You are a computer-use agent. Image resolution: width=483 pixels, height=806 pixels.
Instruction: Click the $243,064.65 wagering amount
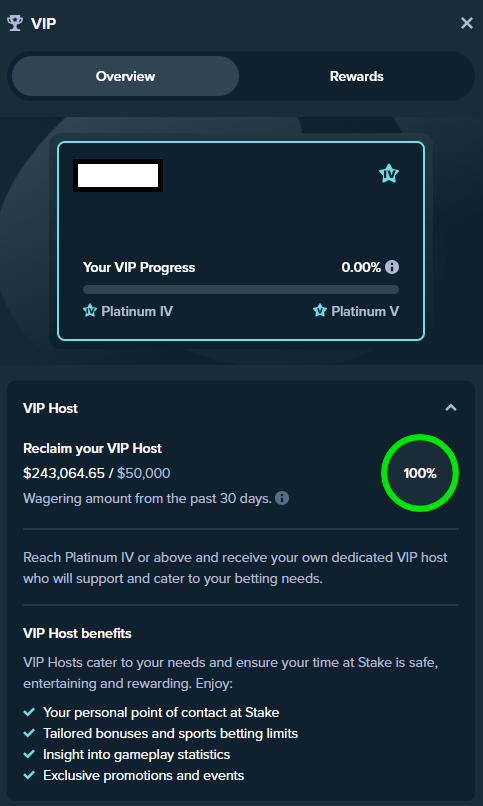coord(64,473)
